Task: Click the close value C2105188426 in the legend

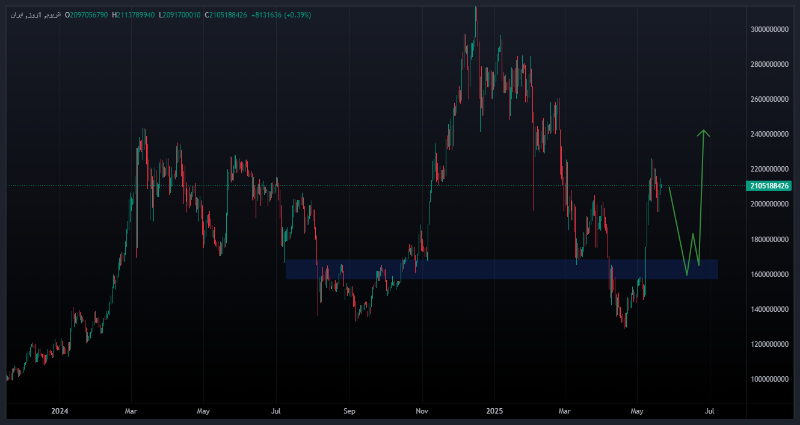Action: point(226,15)
